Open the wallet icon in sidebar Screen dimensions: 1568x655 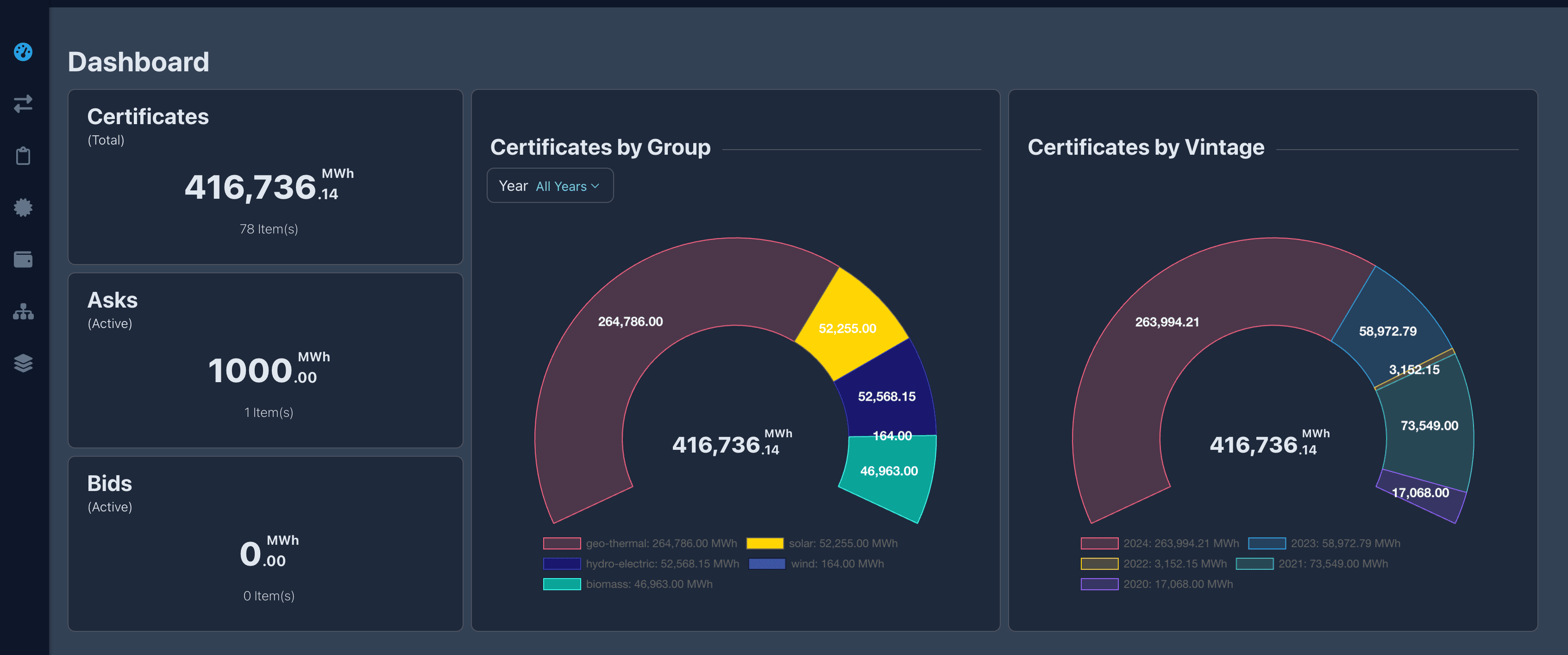coord(23,259)
